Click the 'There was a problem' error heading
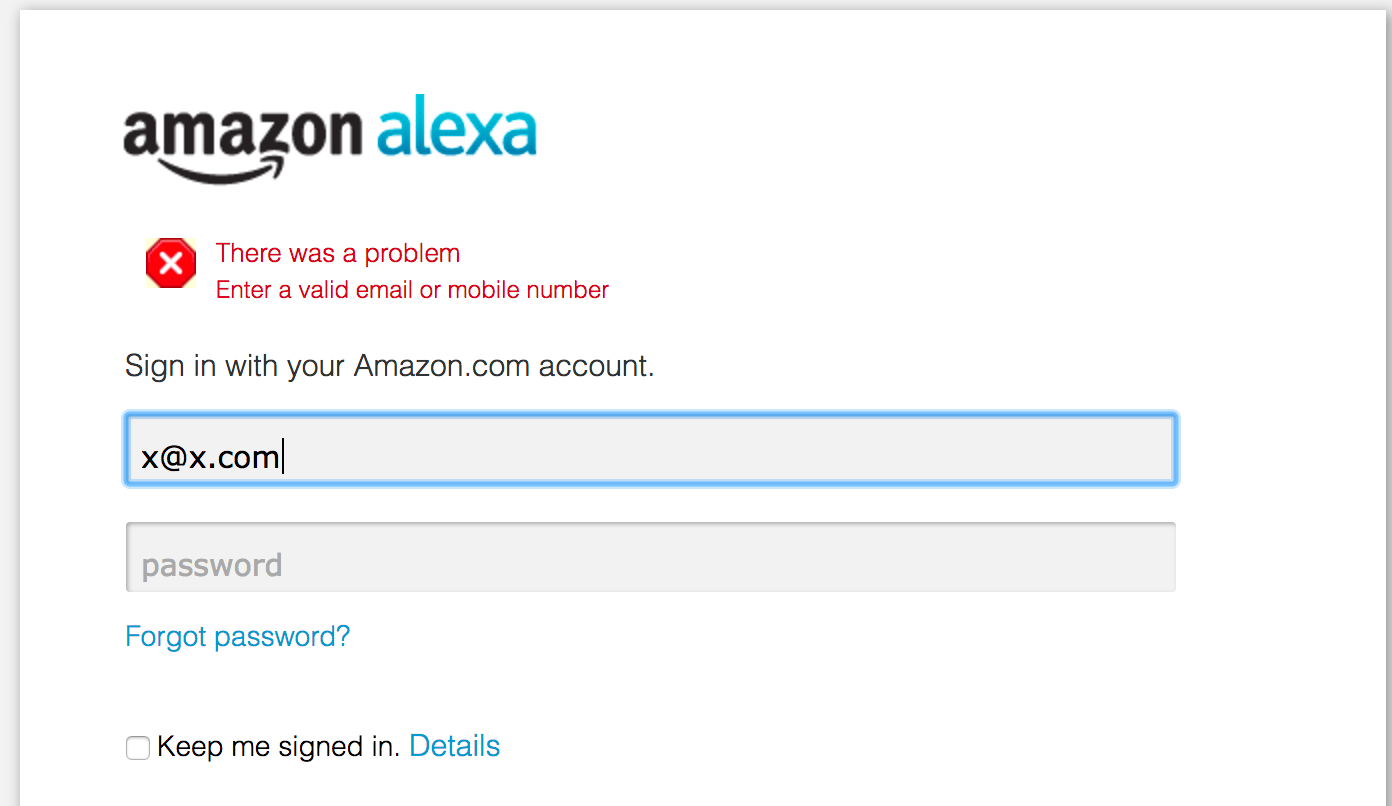The image size is (1392, 806). (x=338, y=254)
